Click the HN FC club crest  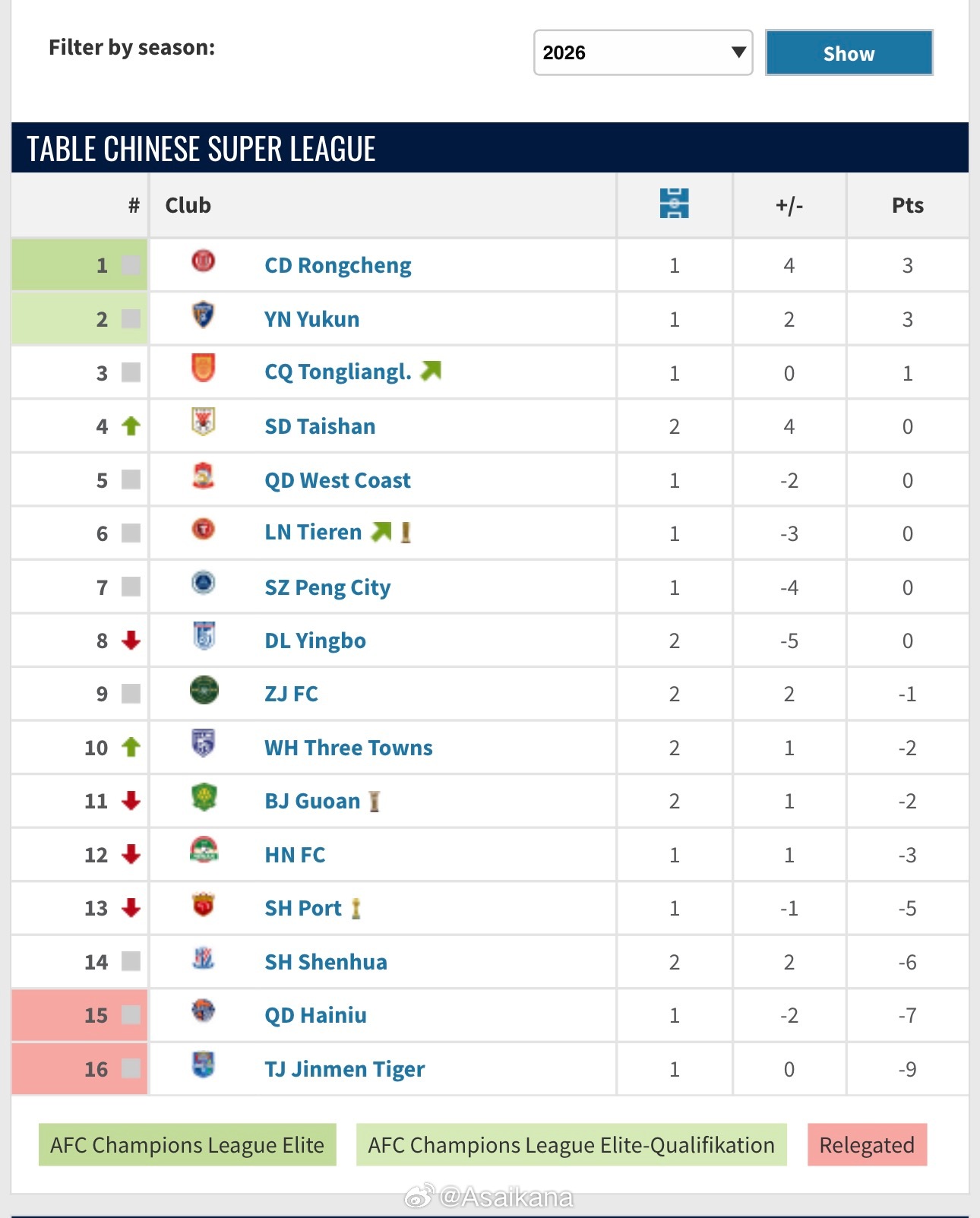point(204,850)
